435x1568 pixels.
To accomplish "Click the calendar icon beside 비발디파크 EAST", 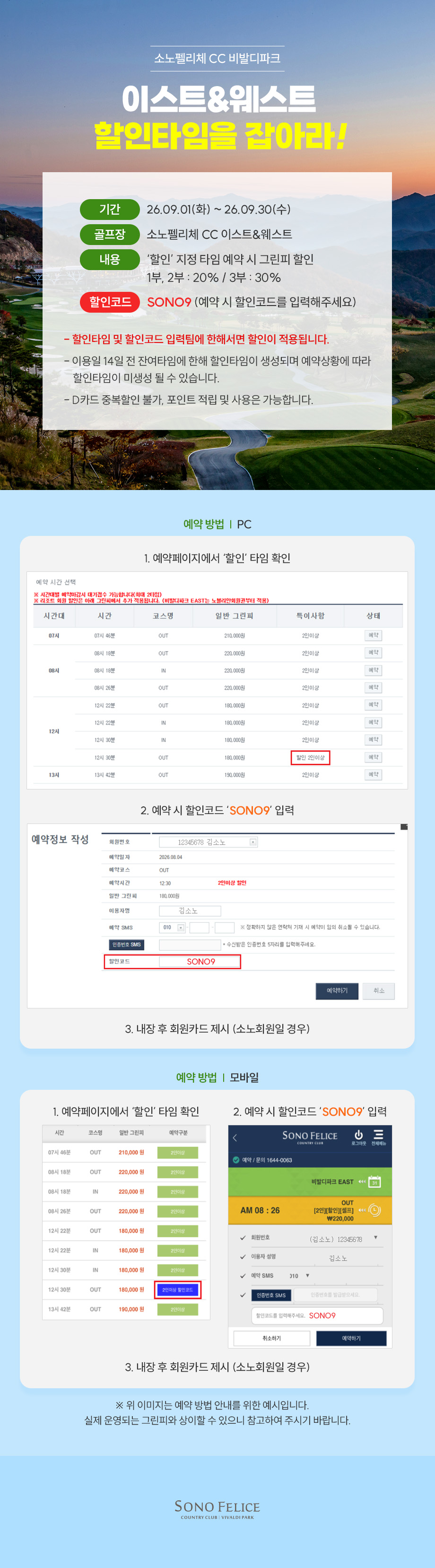I will 375,1182.
